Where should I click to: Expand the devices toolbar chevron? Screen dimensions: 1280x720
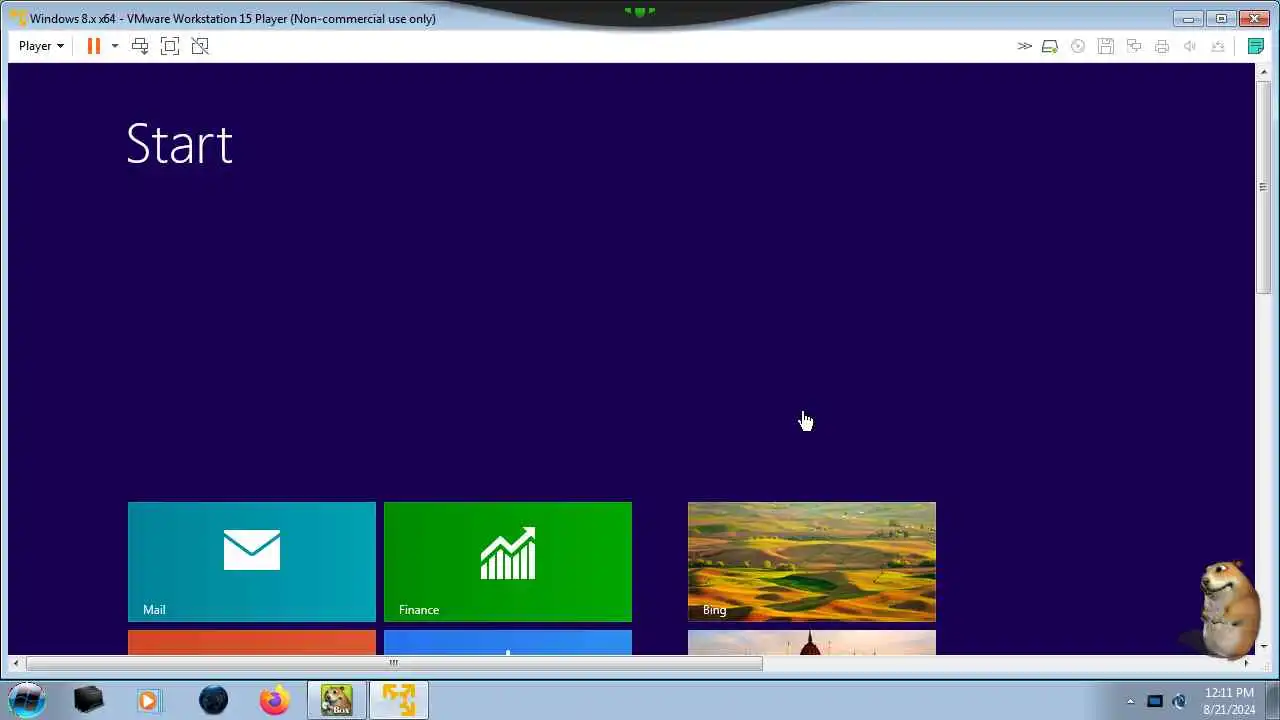(x=1024, y=46)
